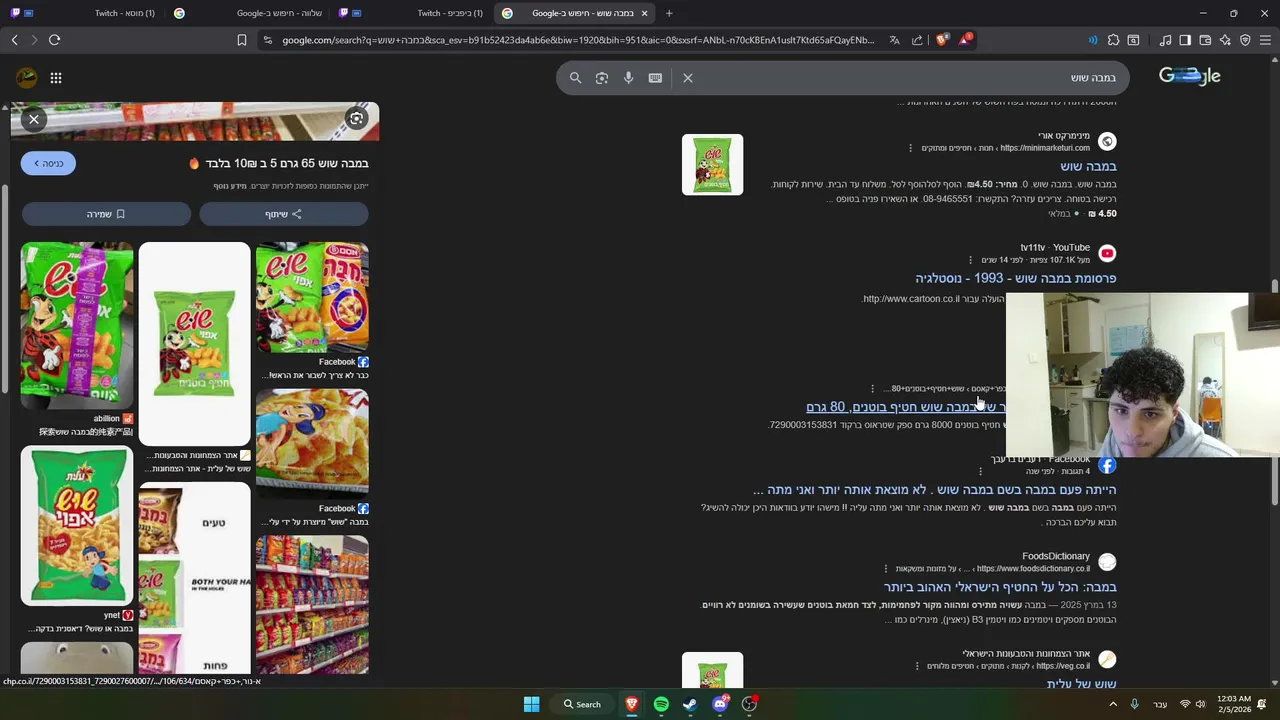Click the address bar URL
This screenshot has height=720, width=1280.
(578, 40)
